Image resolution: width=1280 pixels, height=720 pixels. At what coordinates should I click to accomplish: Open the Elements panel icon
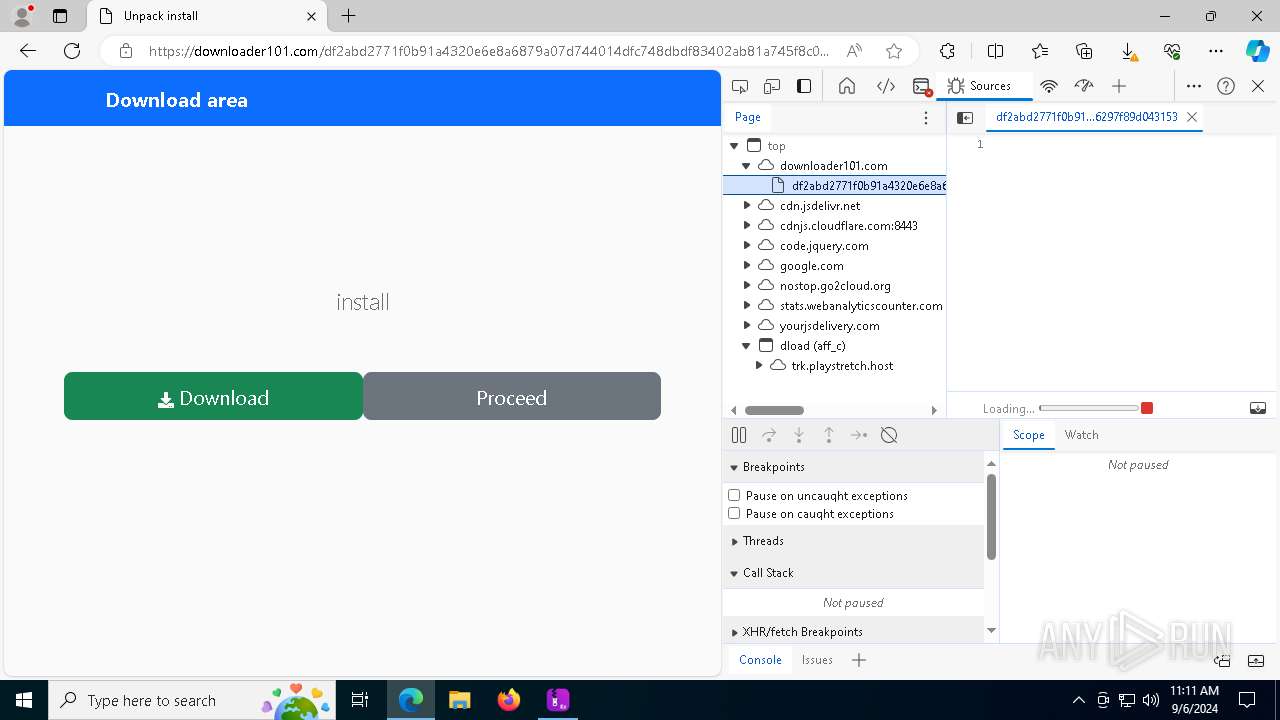[886, 86]
